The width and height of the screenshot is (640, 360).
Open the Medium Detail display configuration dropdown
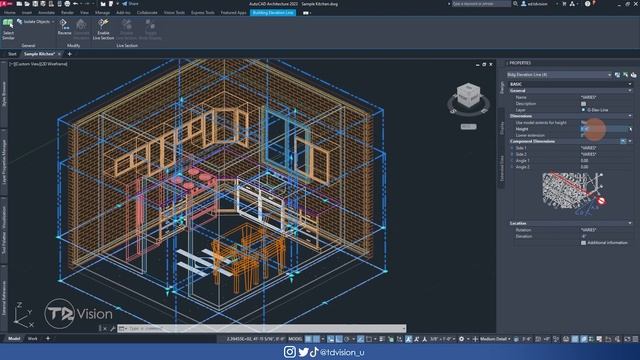(495, 339)
